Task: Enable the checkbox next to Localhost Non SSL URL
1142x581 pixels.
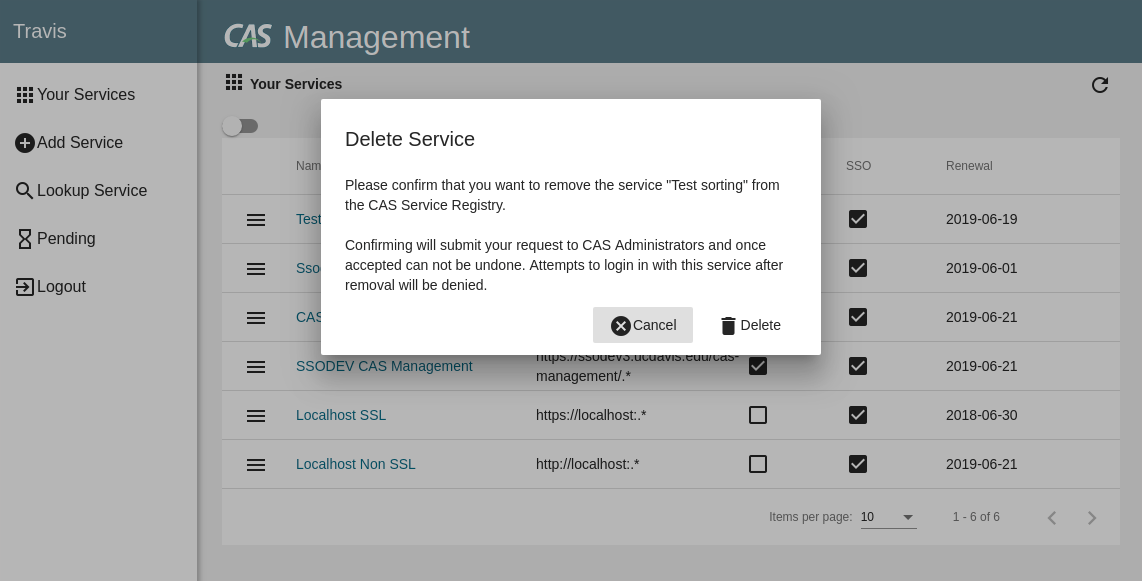Action: click(x=757, y=464)
